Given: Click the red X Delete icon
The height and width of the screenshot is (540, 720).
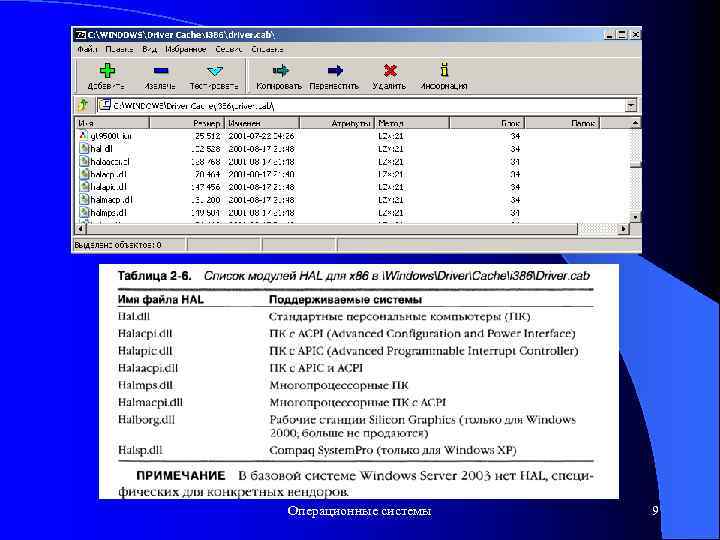Looking at the screenshot, I should (x=390, y=70).
